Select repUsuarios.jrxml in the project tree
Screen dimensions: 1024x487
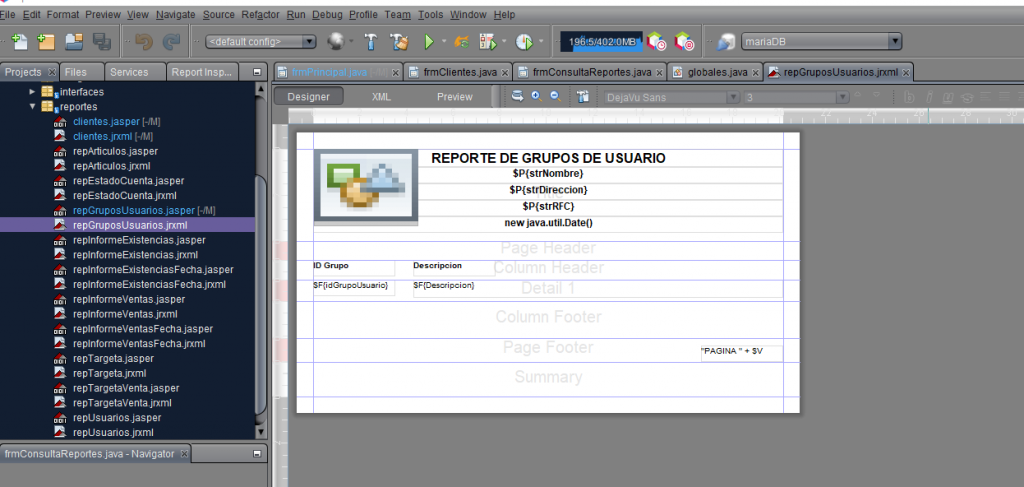pos(113,432)
